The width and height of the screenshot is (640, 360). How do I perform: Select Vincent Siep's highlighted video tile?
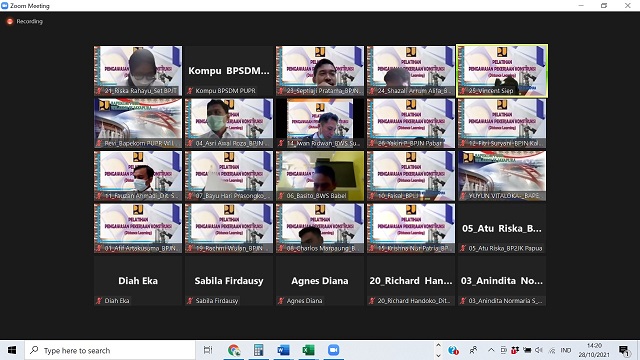coord(502,71)
